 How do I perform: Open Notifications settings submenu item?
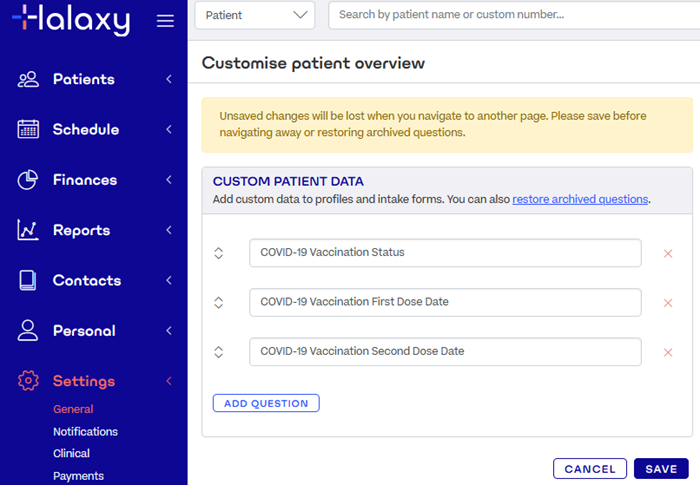pos(85,432)
